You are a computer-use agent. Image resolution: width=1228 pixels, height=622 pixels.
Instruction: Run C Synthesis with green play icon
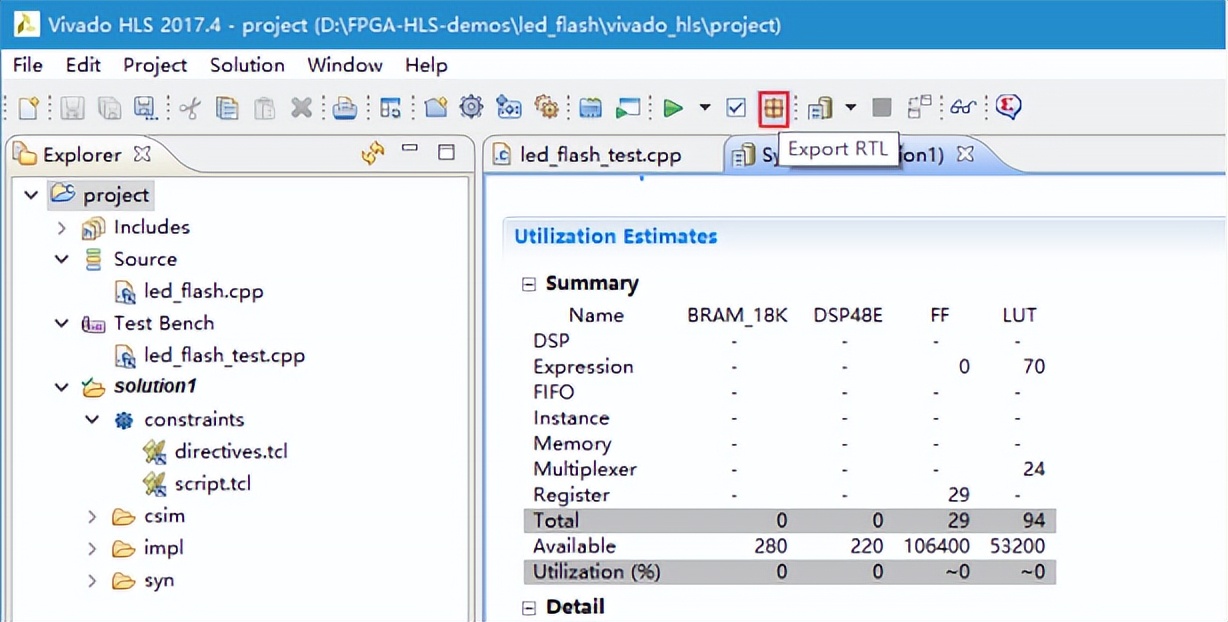coord(673,107)
